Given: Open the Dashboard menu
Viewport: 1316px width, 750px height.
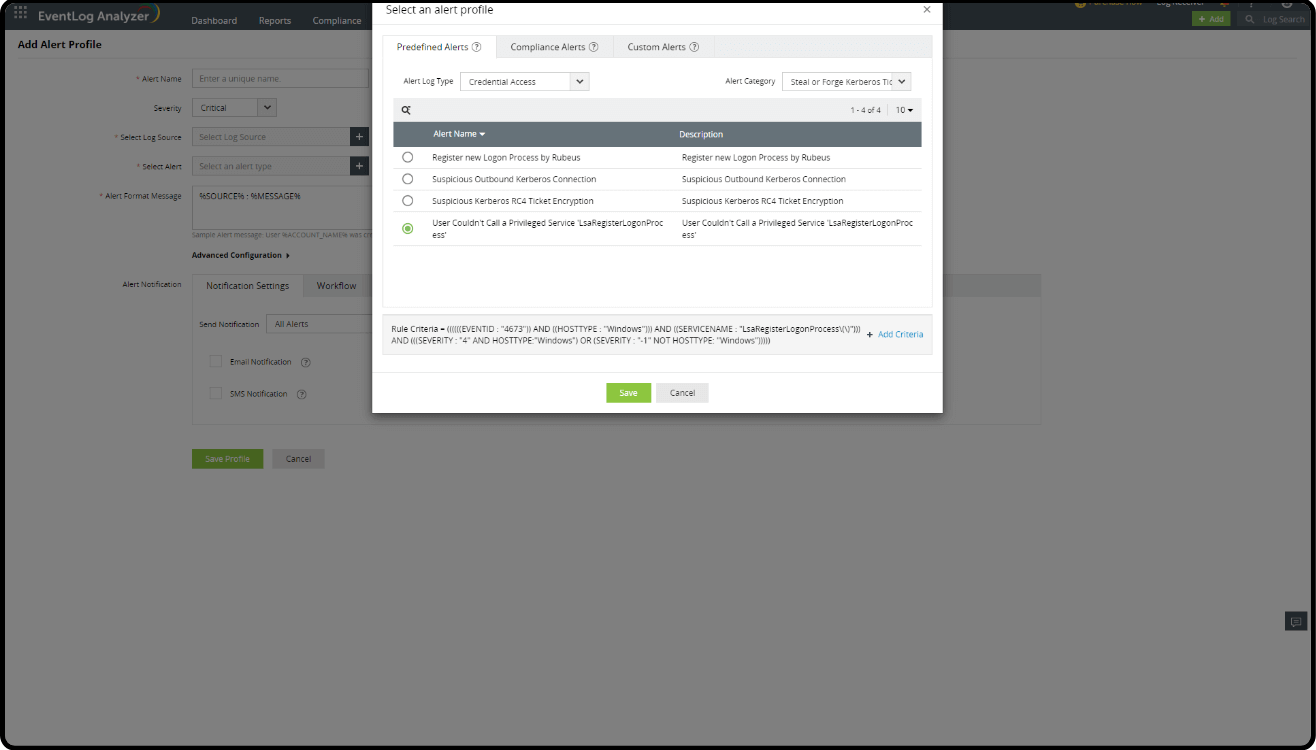Looking at the screenshot, I should click(x=214, y=20).
